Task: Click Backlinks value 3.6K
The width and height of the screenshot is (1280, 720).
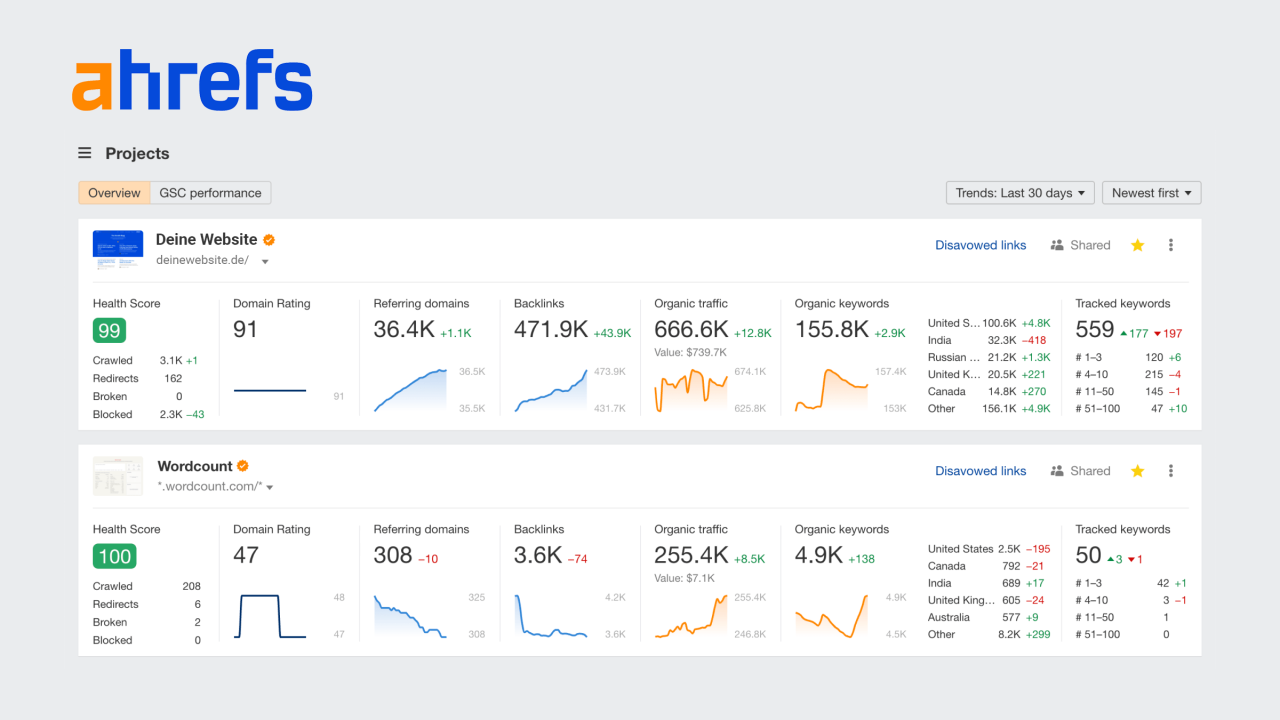Action: [538, 555]
